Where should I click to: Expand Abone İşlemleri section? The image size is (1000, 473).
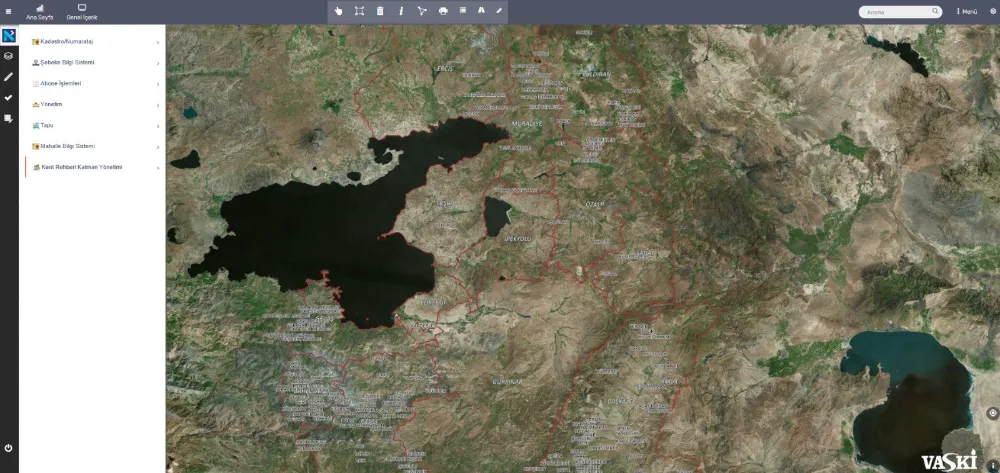point(95,83)
